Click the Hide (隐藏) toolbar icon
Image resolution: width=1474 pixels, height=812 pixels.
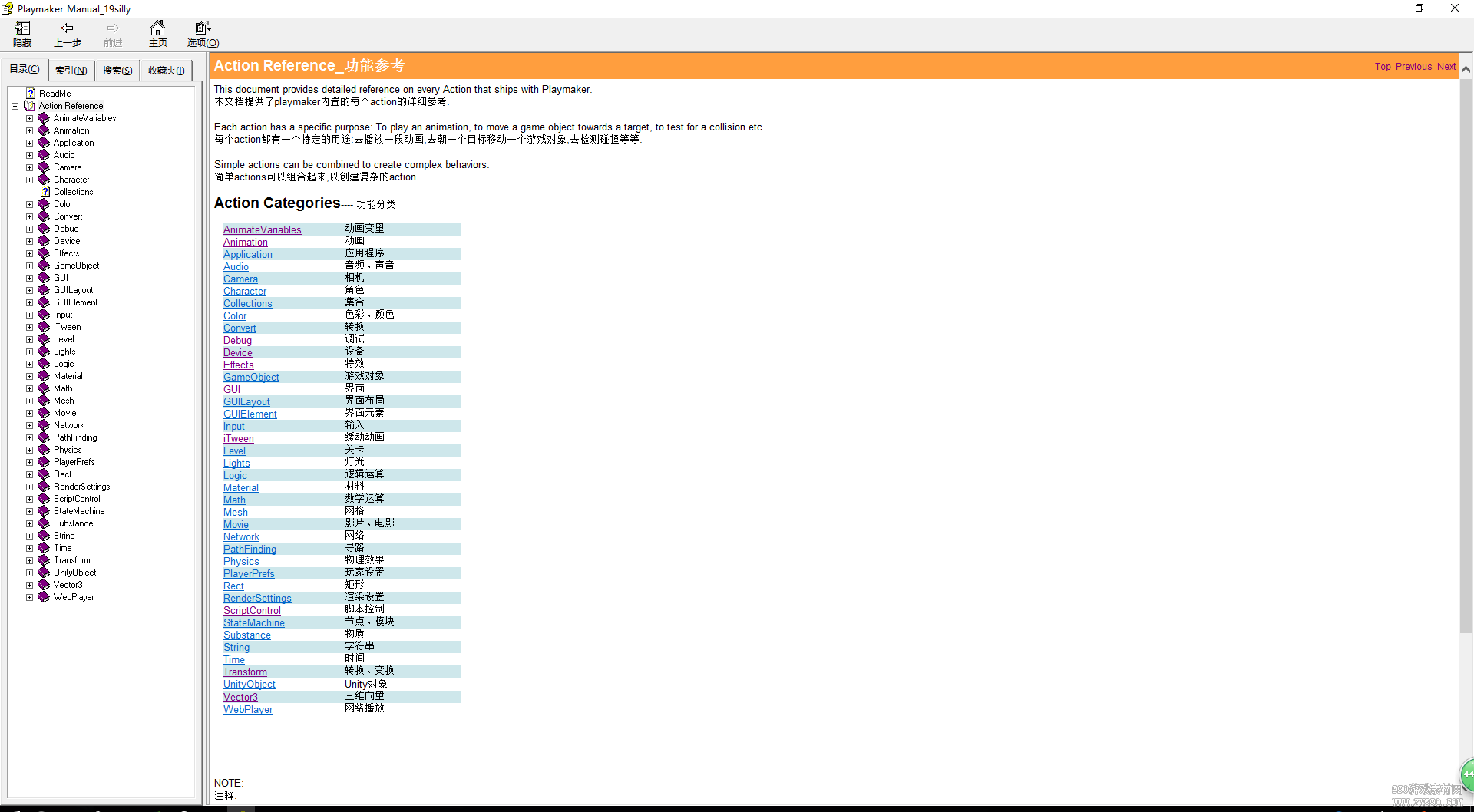click(x=22, y=28)
